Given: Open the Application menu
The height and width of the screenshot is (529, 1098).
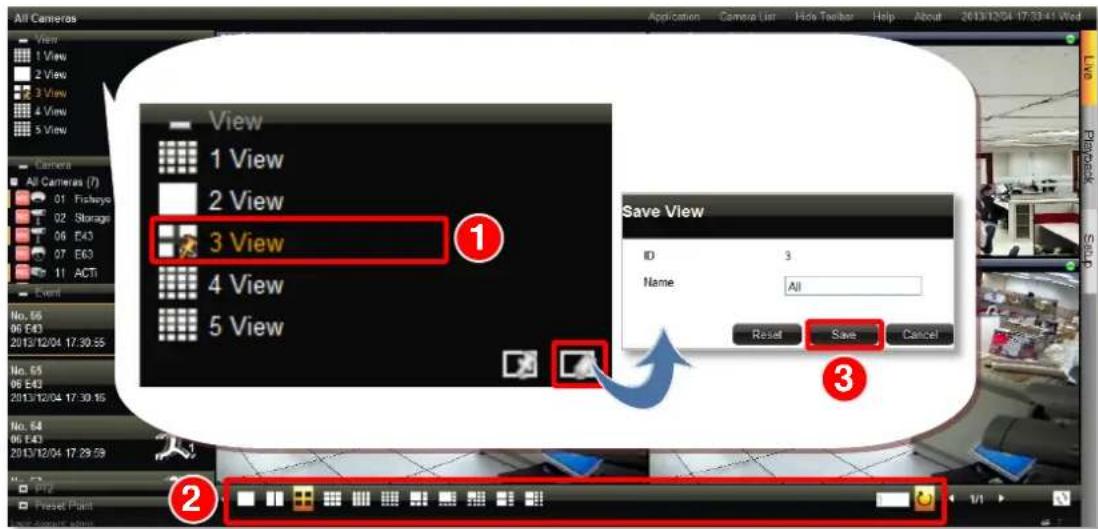Looking at the screenshot, I should [674, 17].
